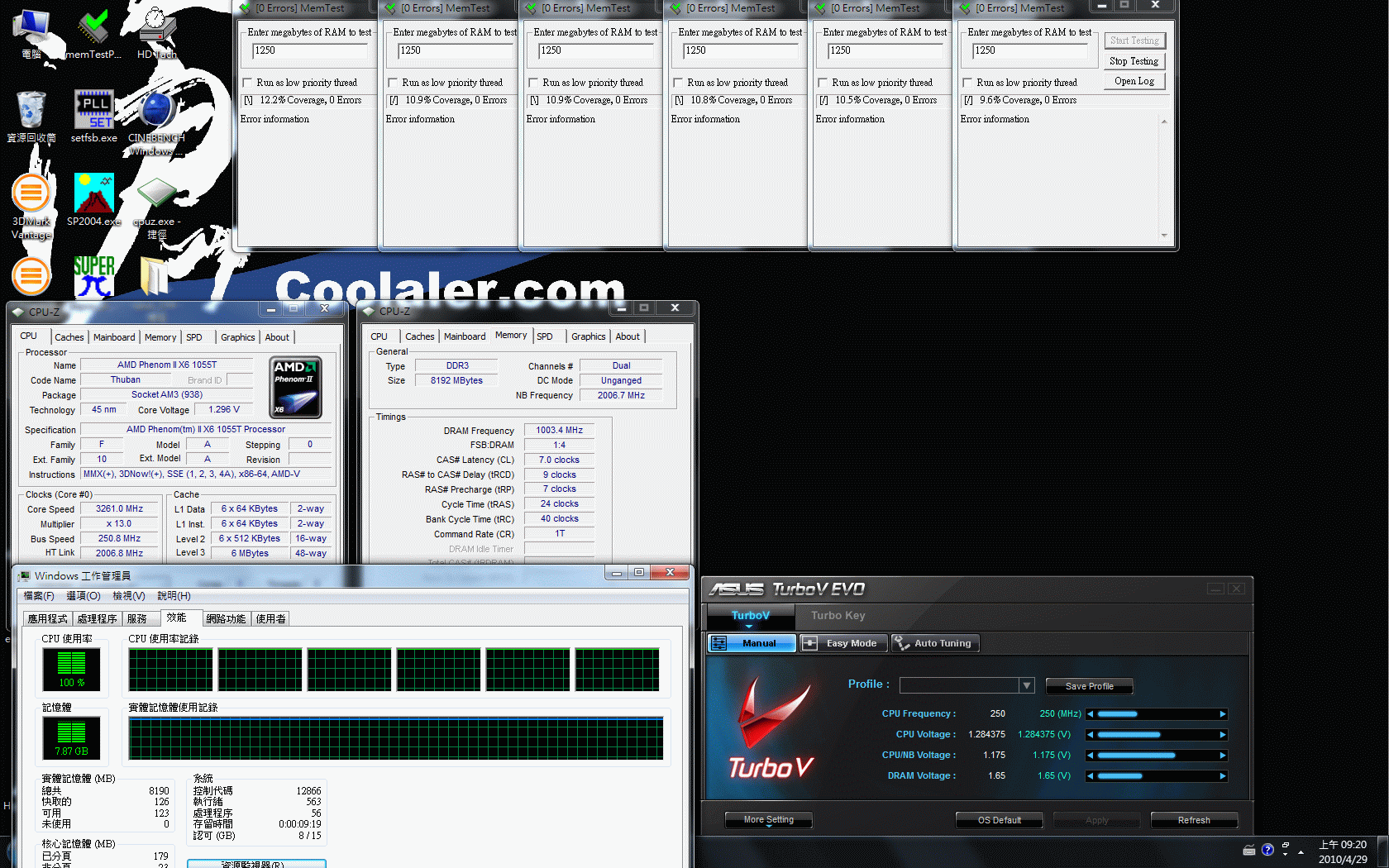Open the 電腦 computer desktop icon
The image size is (1389, 868).
pyautogui.click(x=31, y=33)
